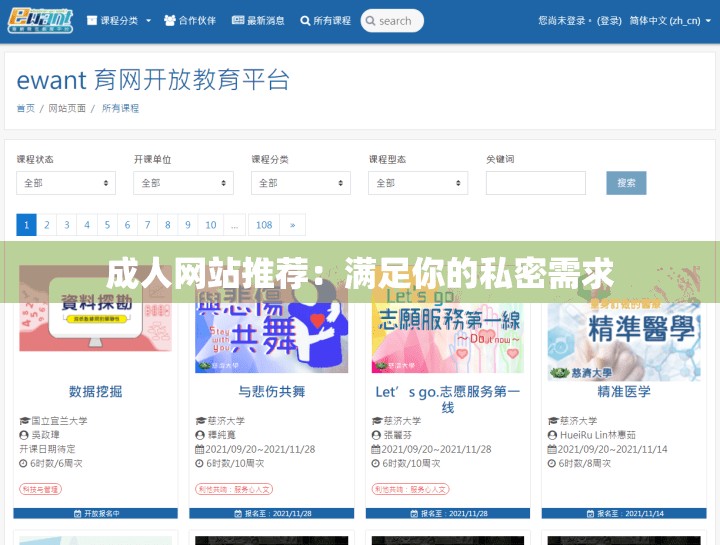Click the tag on 与悲伤共舞 card

pos(234,489)
